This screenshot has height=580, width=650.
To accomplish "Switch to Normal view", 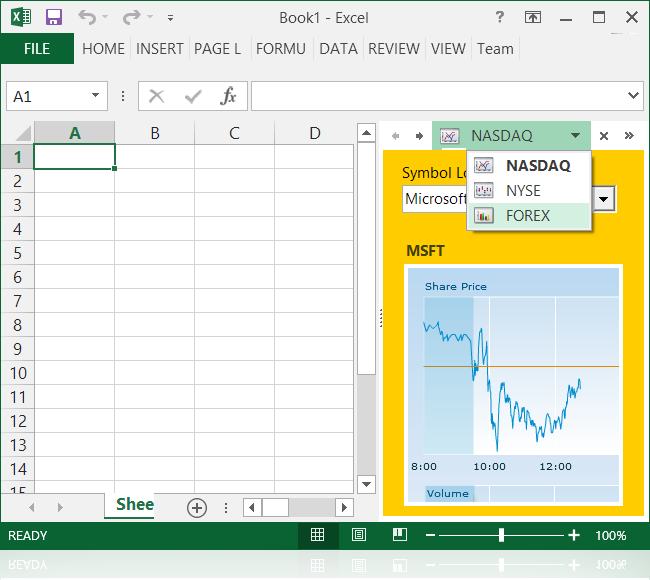I will coord(318,535).
